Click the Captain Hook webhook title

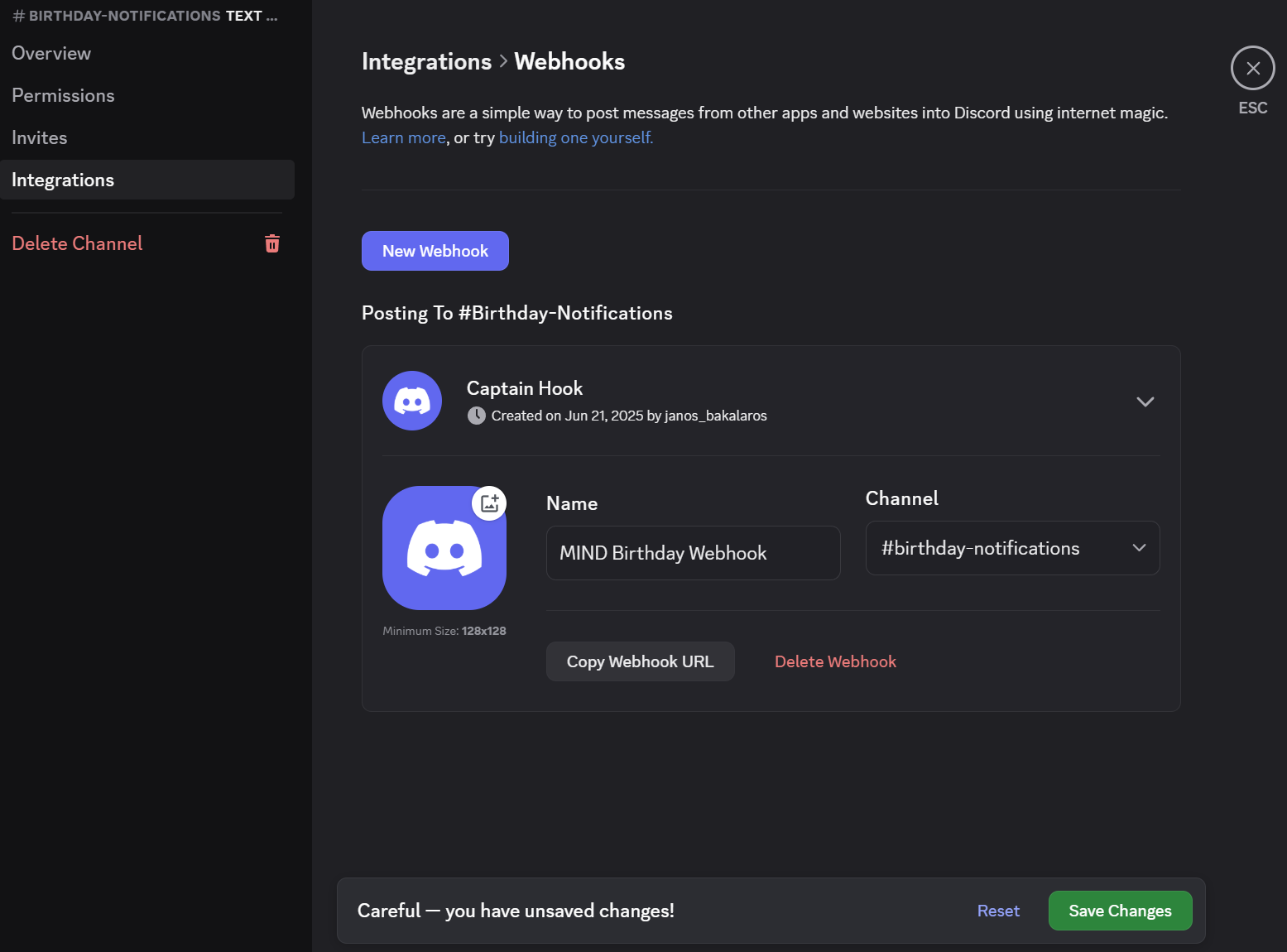525,388
